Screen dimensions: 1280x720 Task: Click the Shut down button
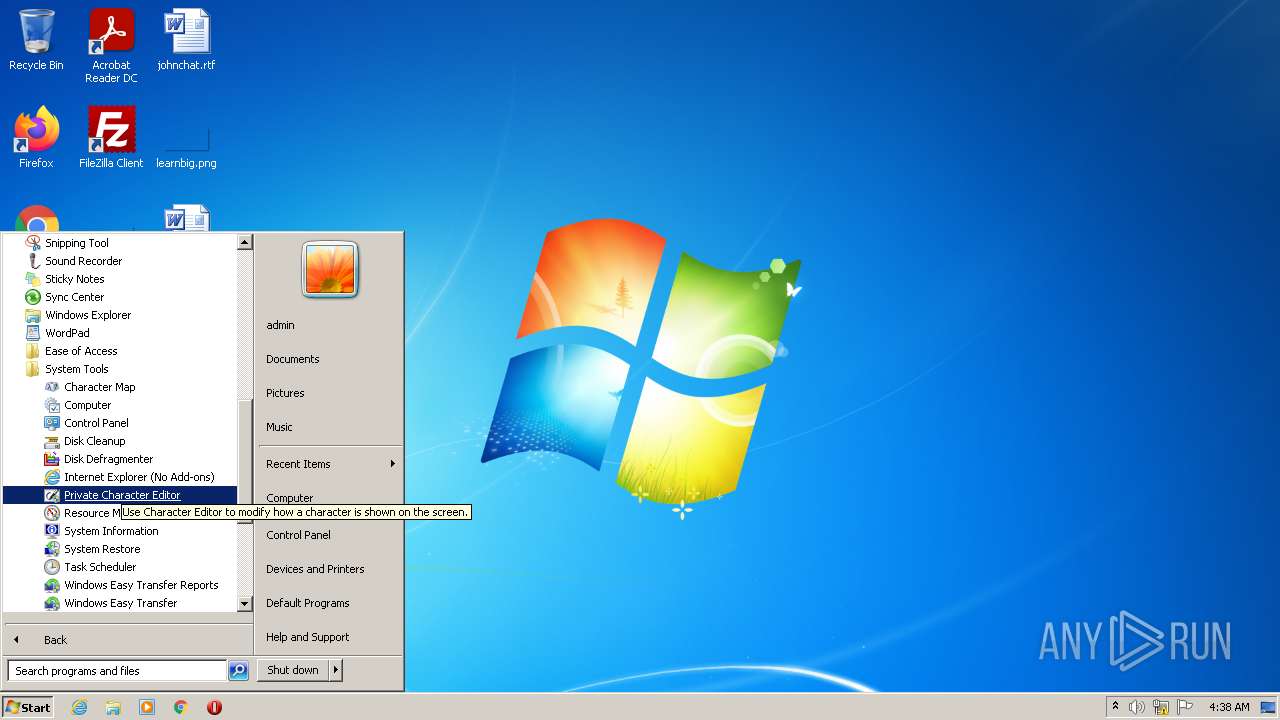293,670
